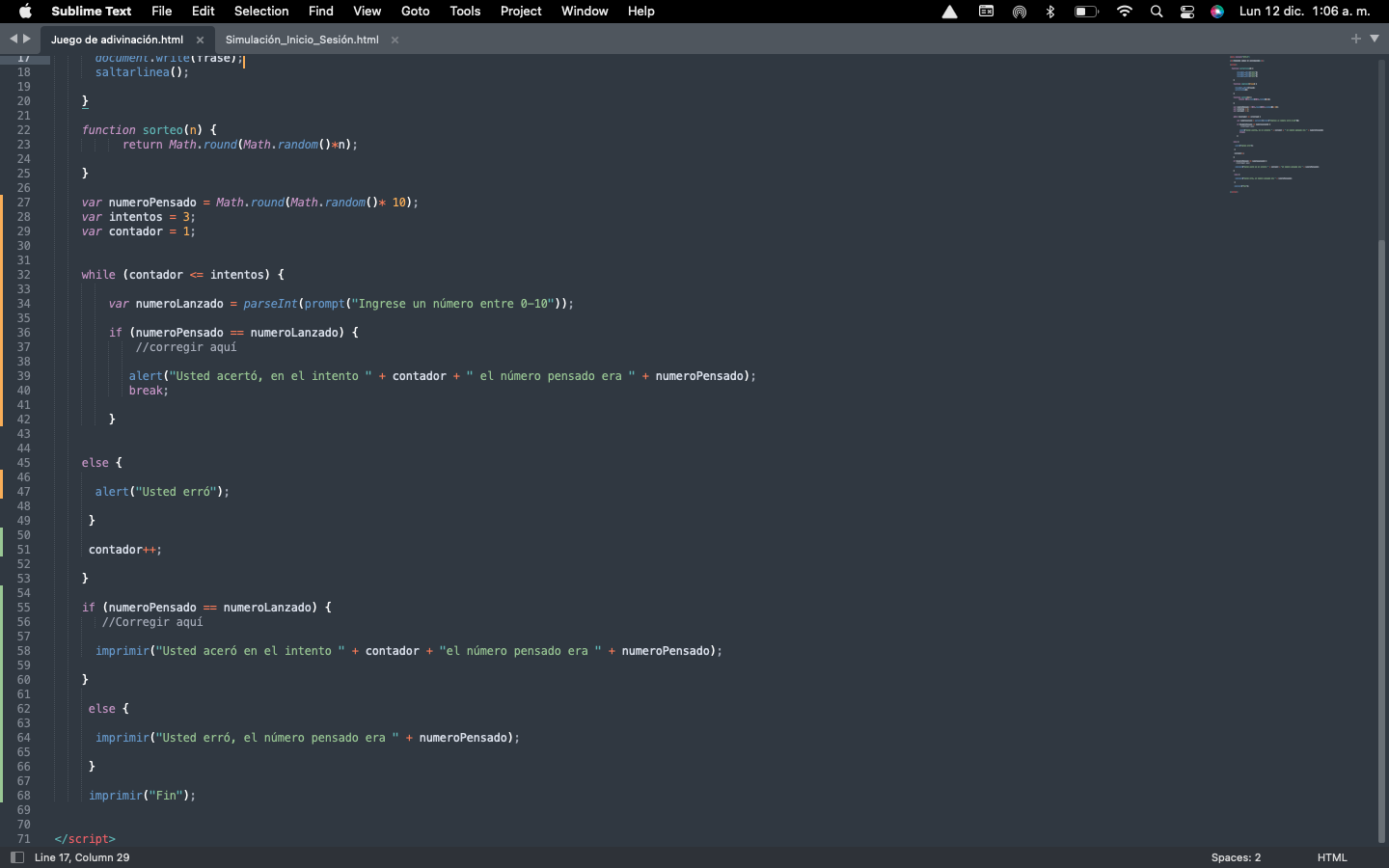
Task: Open the Window menu
Action: click(585, 12)
